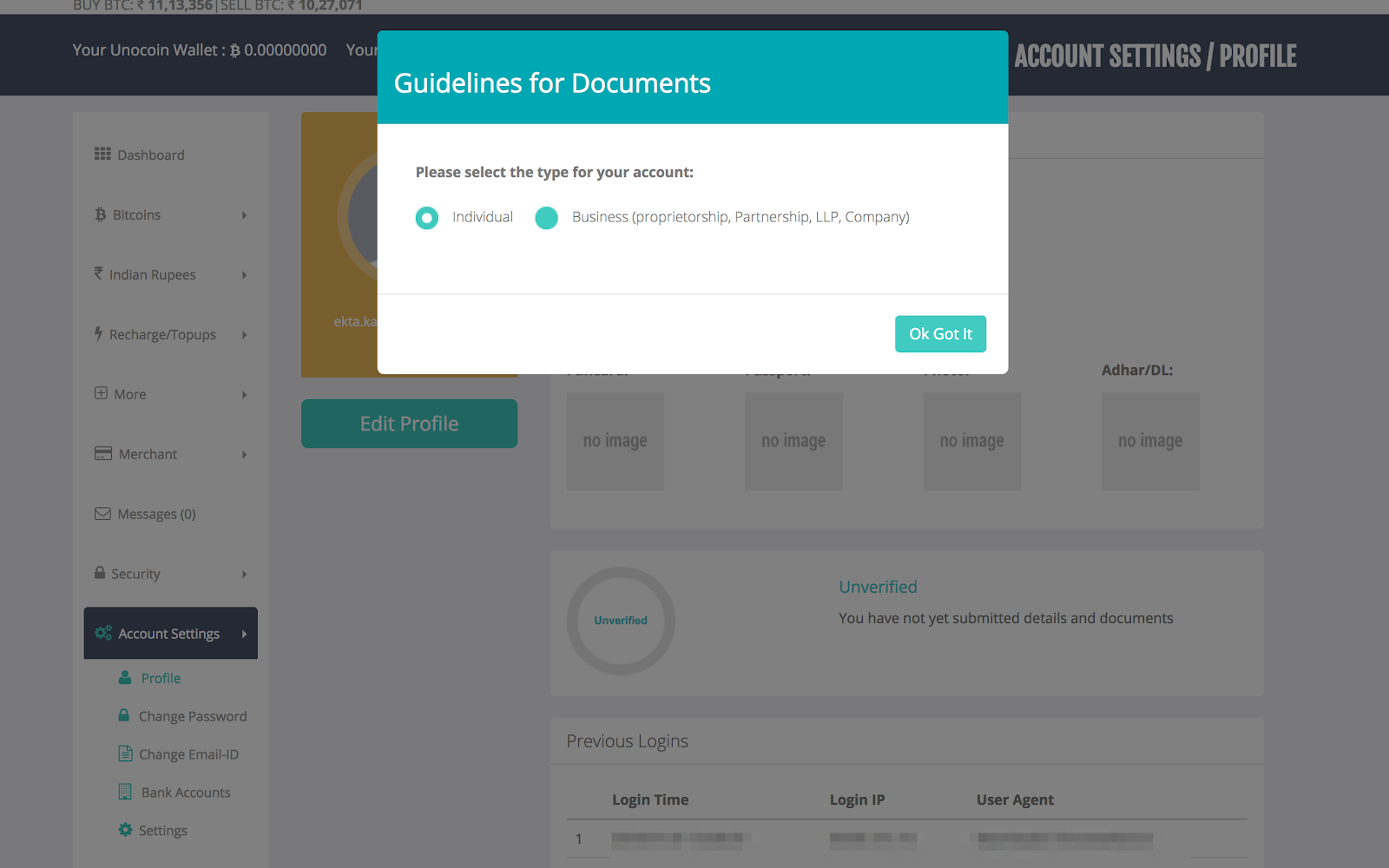Click the Profile person icon
This screenshot has width=1389, height=868.
pyautogui.click(x=125, y=677)
